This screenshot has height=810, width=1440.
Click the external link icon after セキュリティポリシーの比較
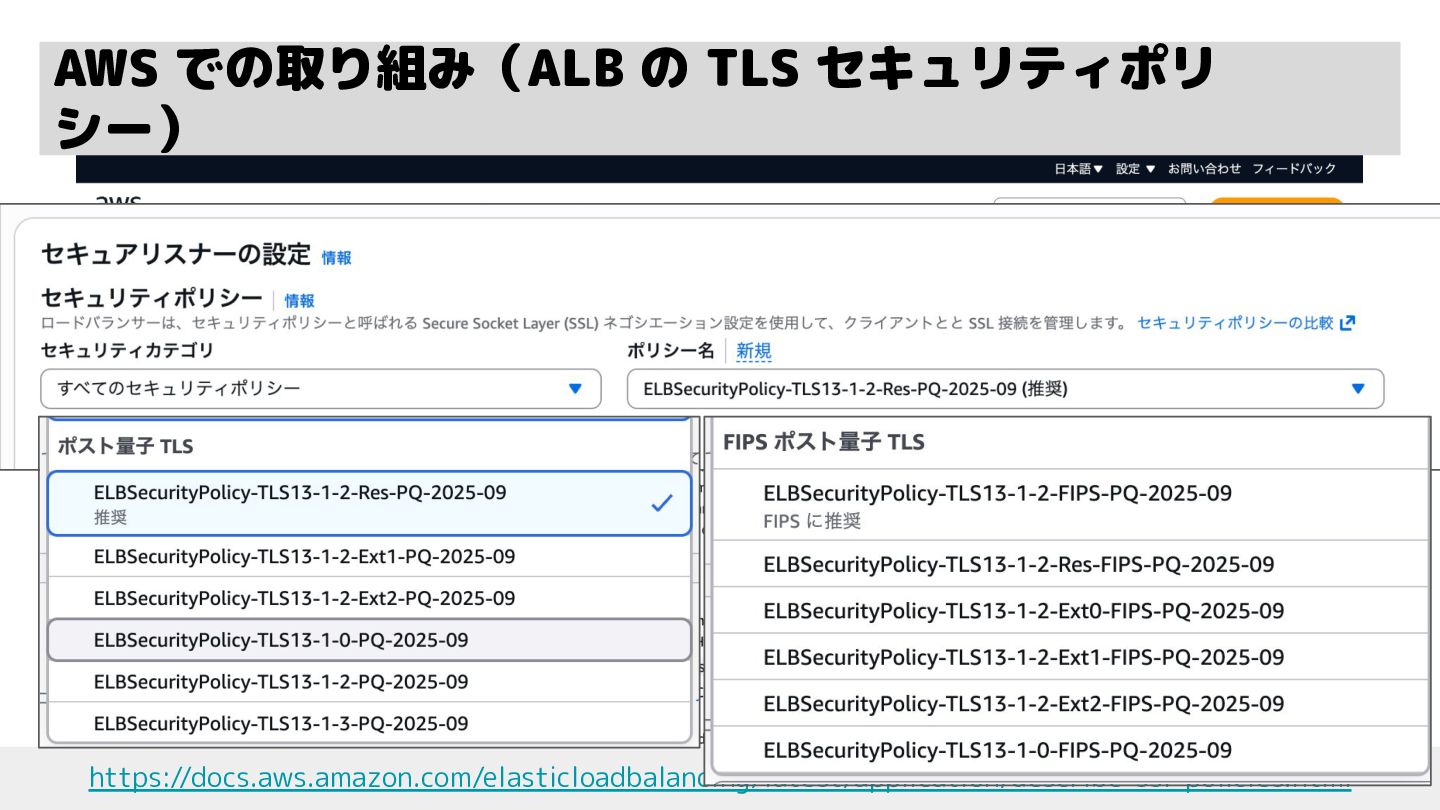(1347, 323)
